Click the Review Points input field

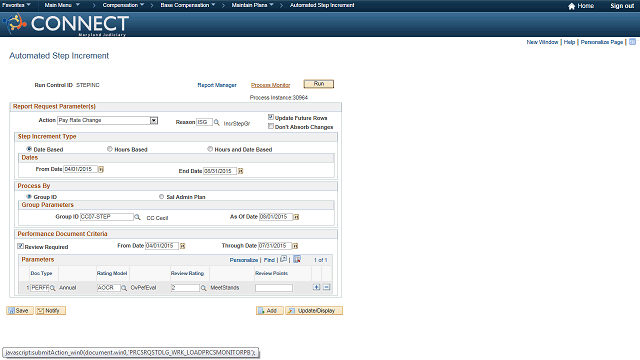(x=274, y=288)
